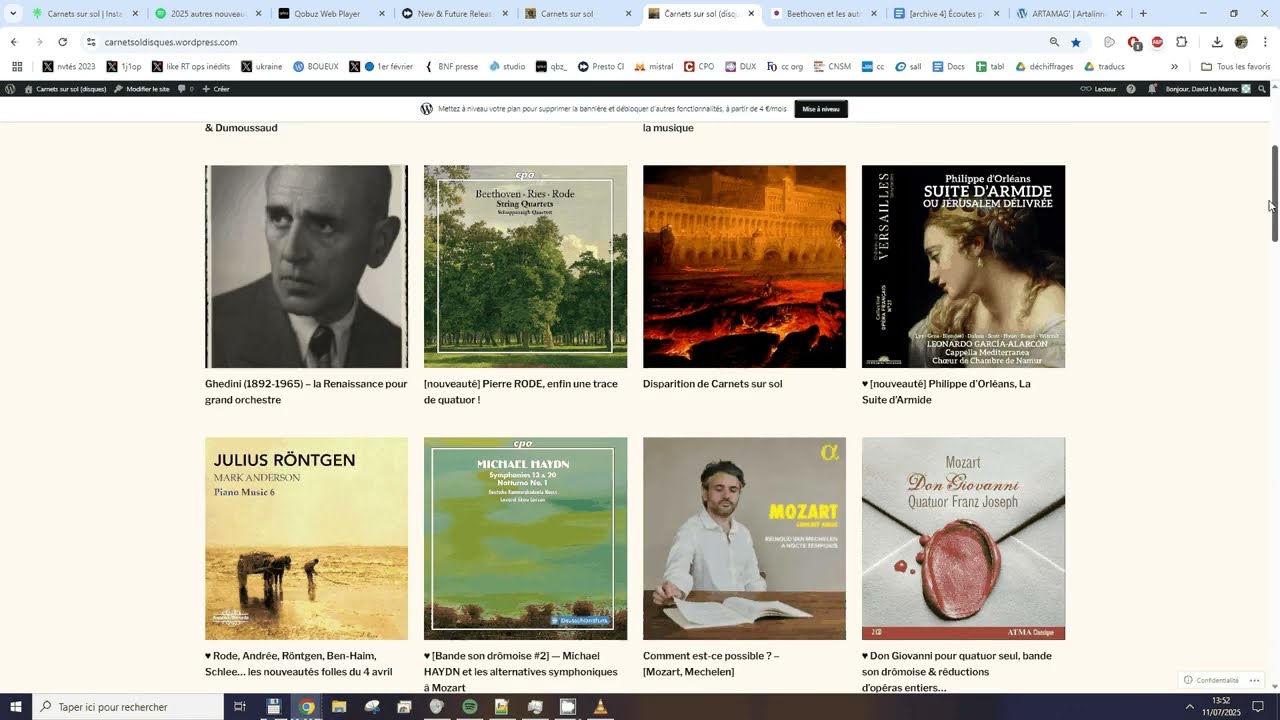
Task: Open the Beethoven Ries Rode String Quartets cover
Action: coord(525,267)
